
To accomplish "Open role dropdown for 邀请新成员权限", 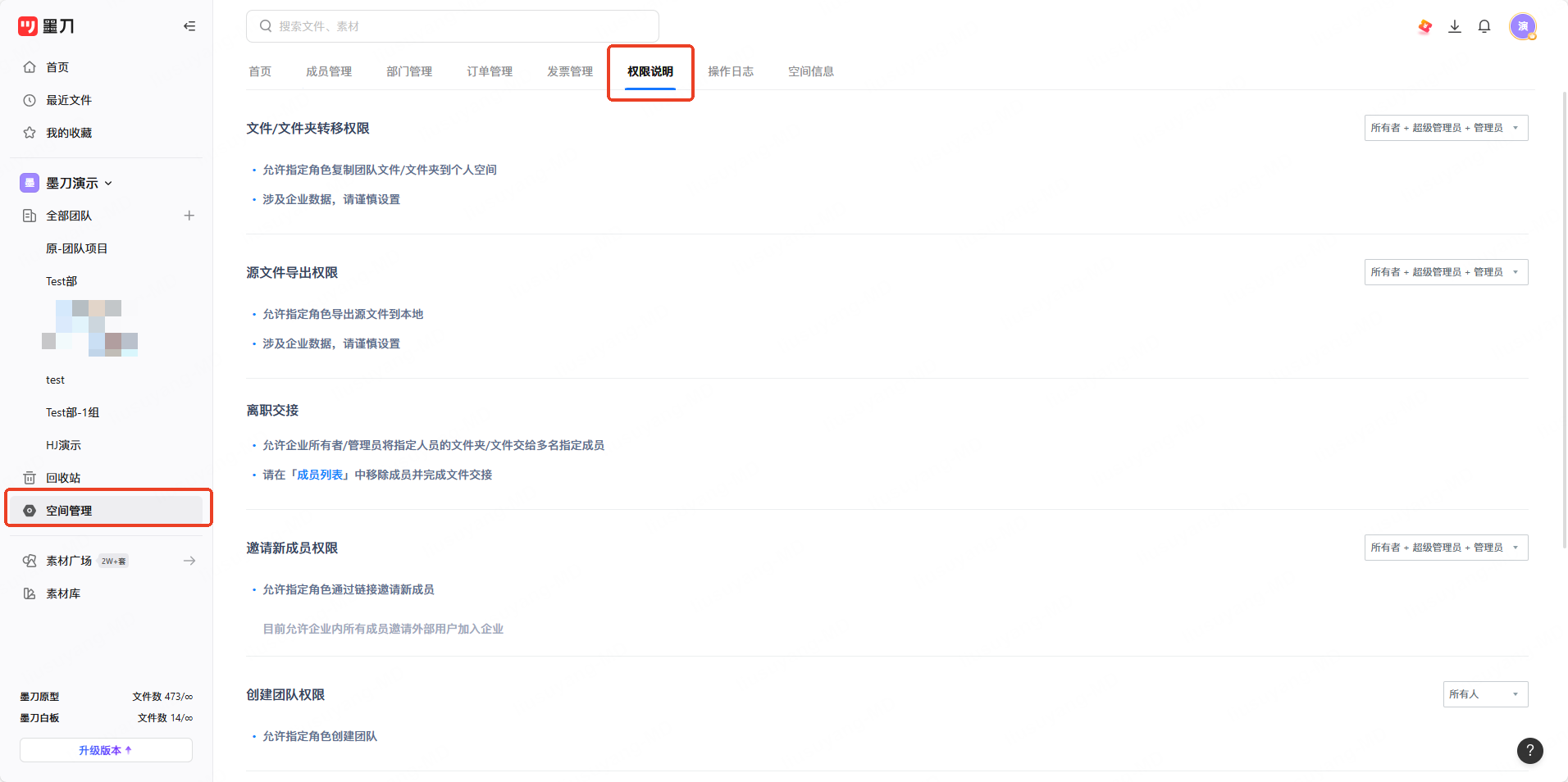I will point(1447,548).
